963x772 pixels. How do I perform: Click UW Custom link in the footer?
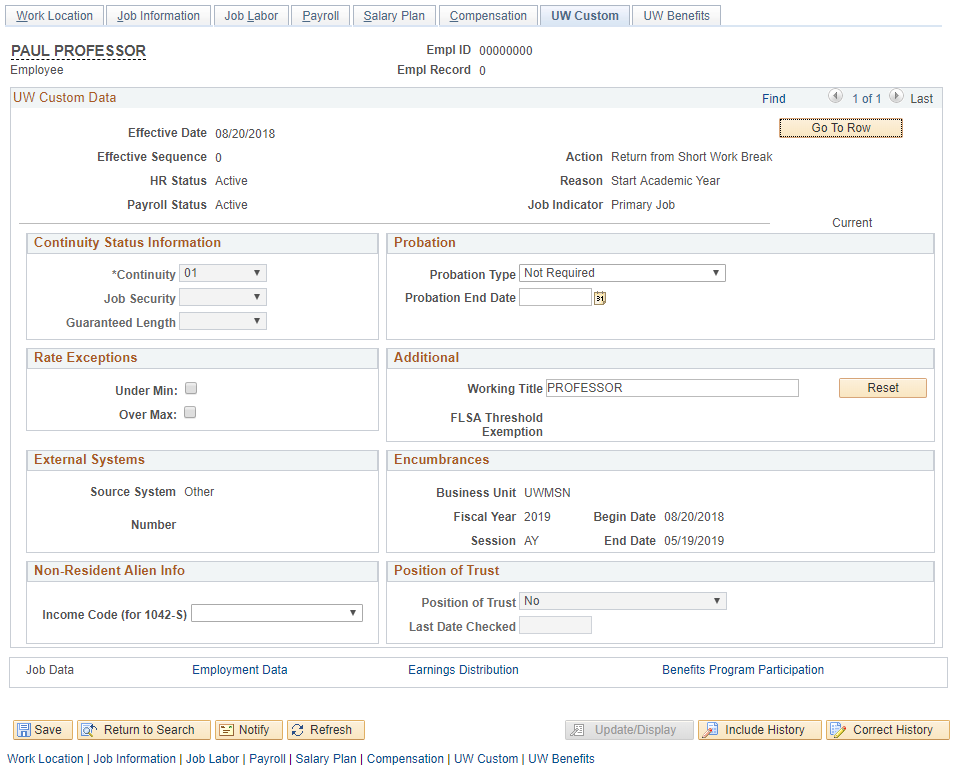486,758
